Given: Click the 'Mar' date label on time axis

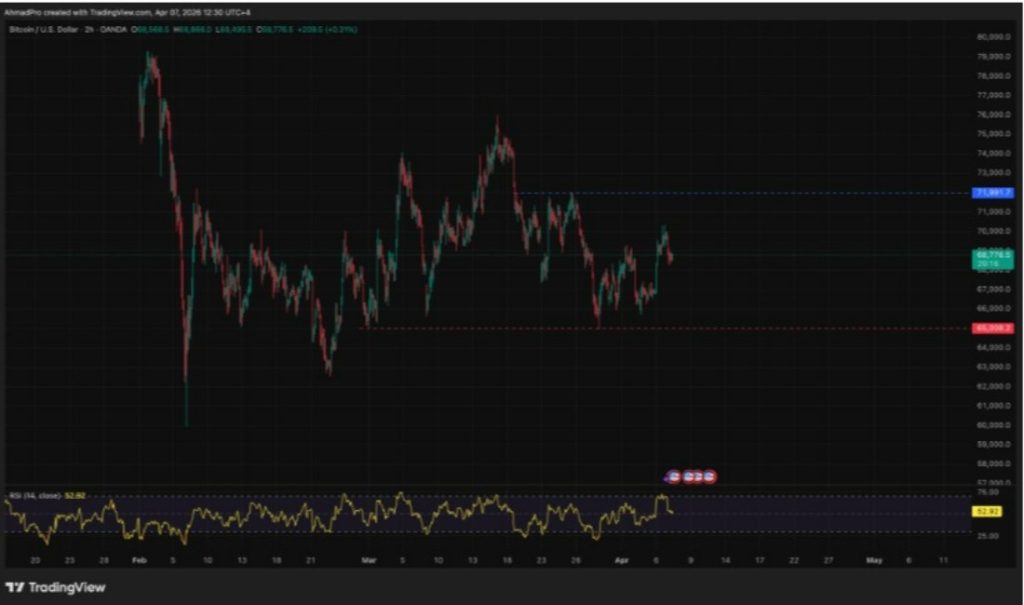Looking at the screenshot, I should point(369,561).
